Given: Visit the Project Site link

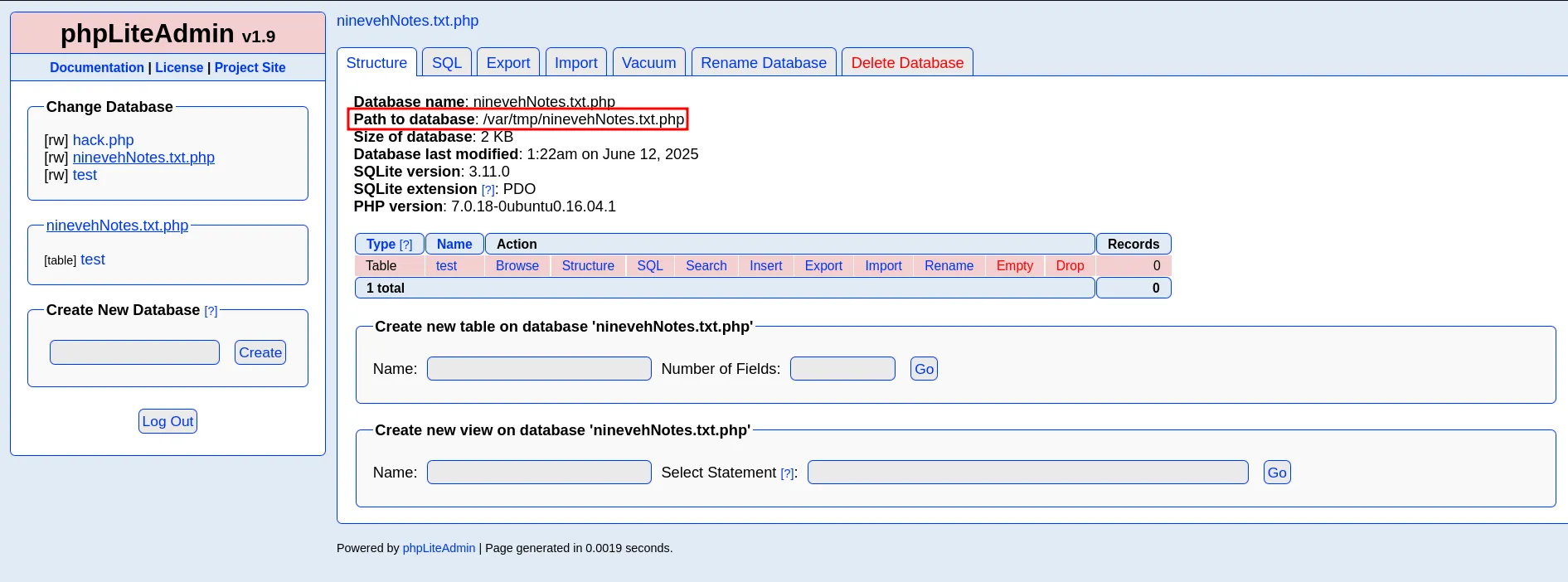Looking at the screenshot, I should 250,68.
